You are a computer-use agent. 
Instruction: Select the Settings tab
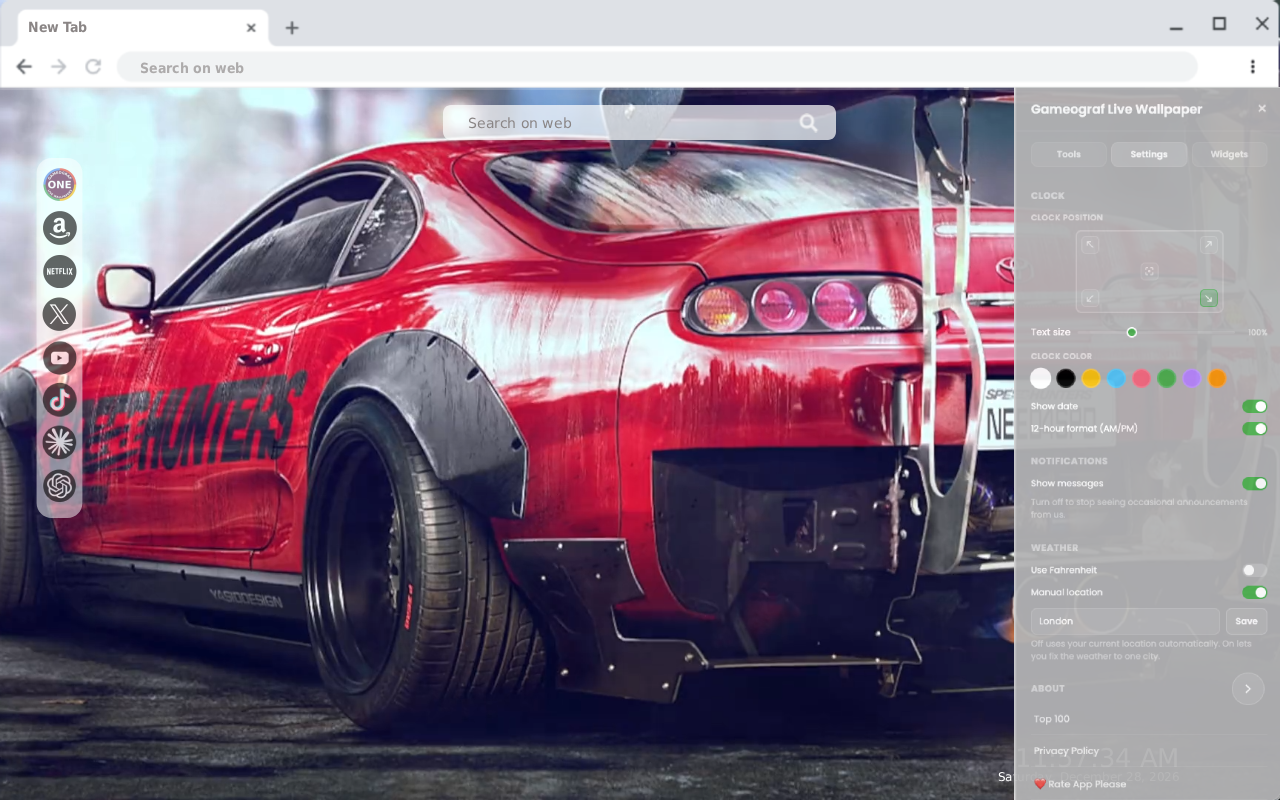click(x=1149, y=154)
